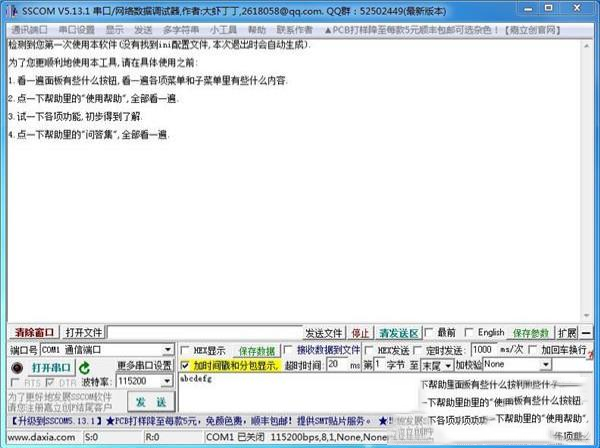The image size is (600, 448).
Task: Click the 更多串口设置 button
Action: [x=145, y=366]
